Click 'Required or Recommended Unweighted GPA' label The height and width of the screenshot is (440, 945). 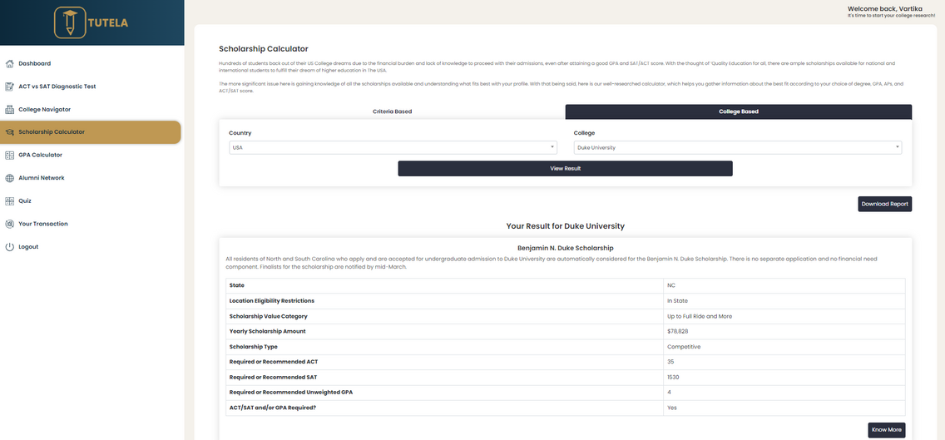[291, 392]
